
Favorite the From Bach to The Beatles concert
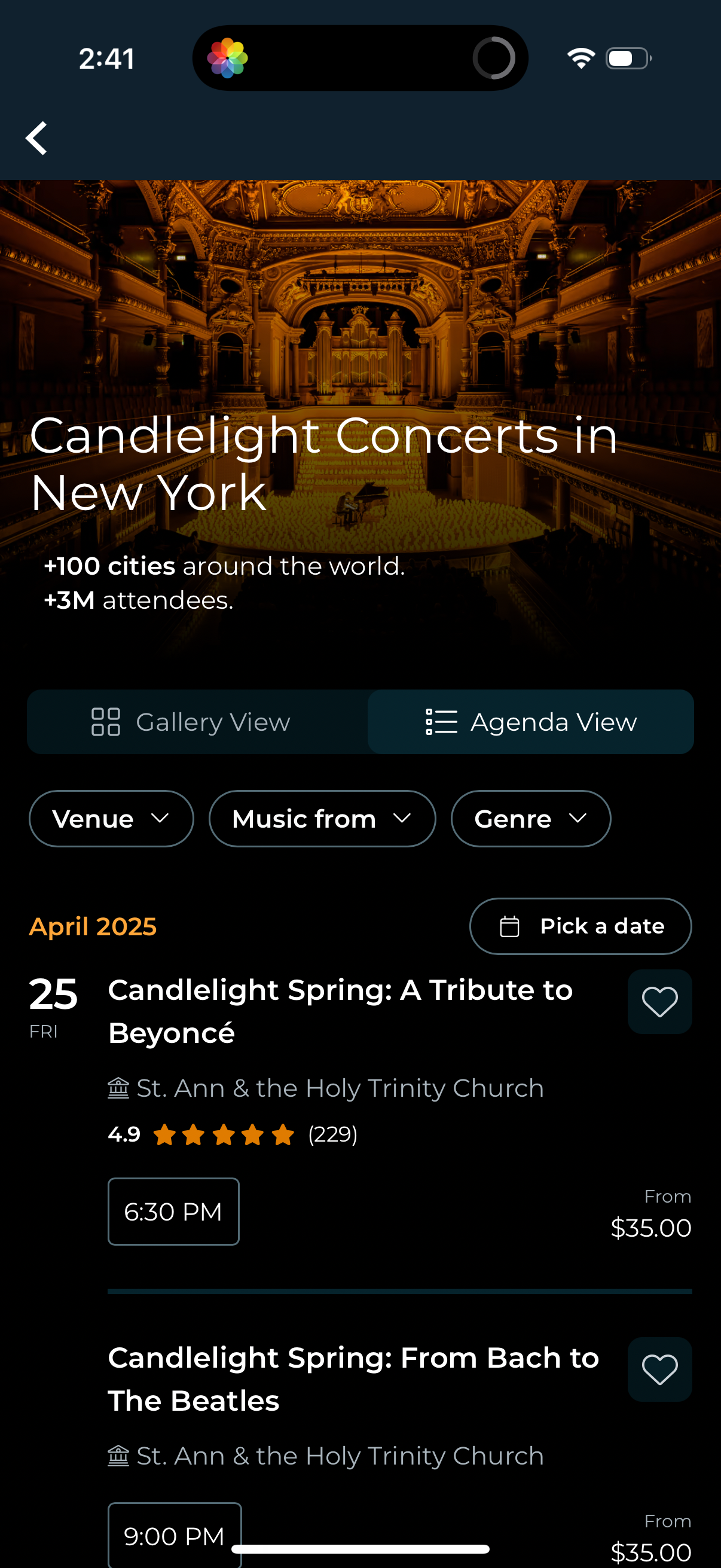[659, 1369]
